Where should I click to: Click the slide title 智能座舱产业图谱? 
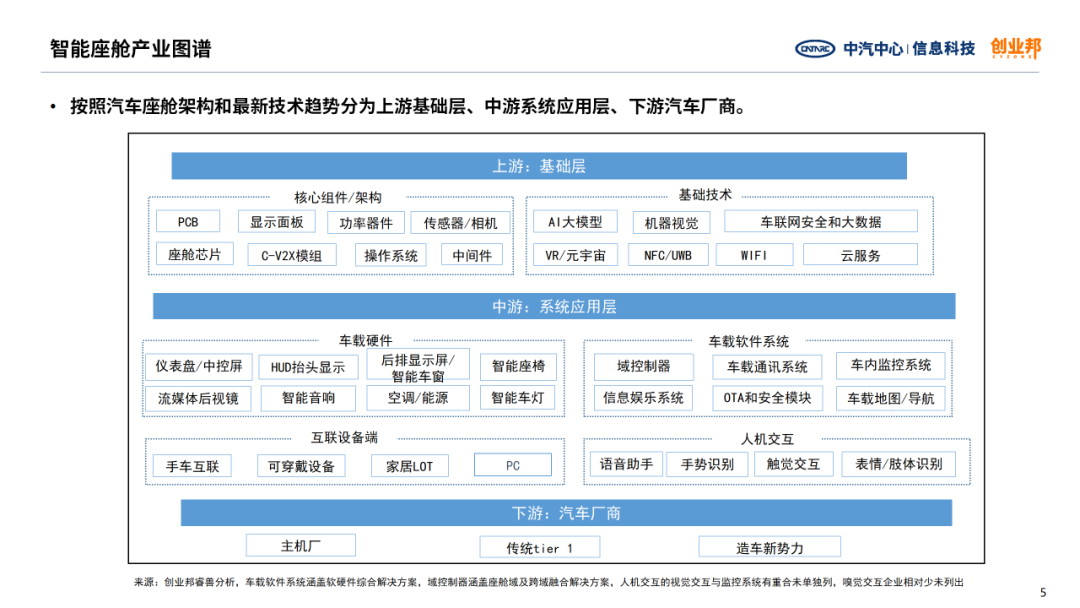130,49
